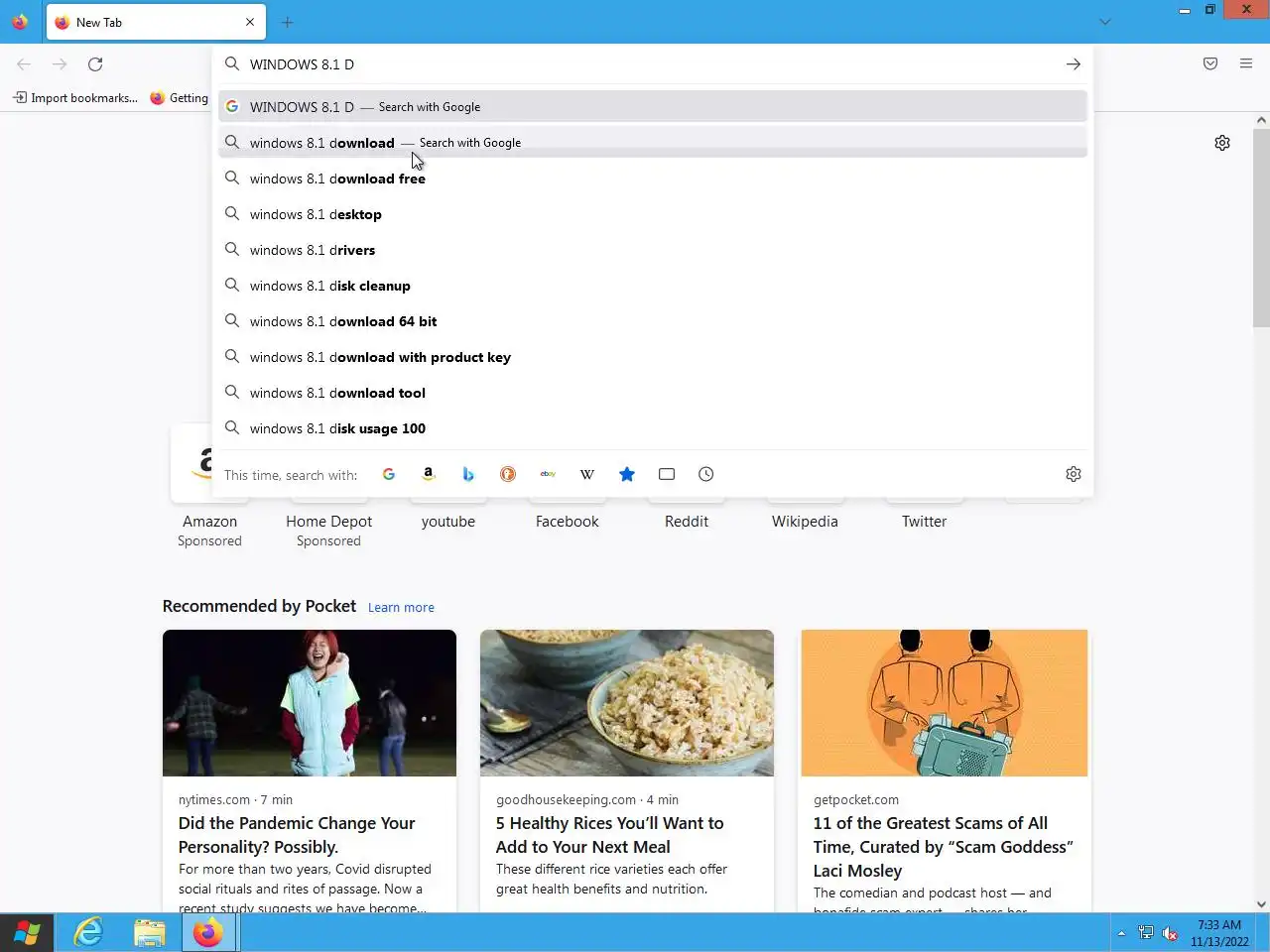Open '11 of the Greatest Scams' title
1270x952 pixels.
943,847
